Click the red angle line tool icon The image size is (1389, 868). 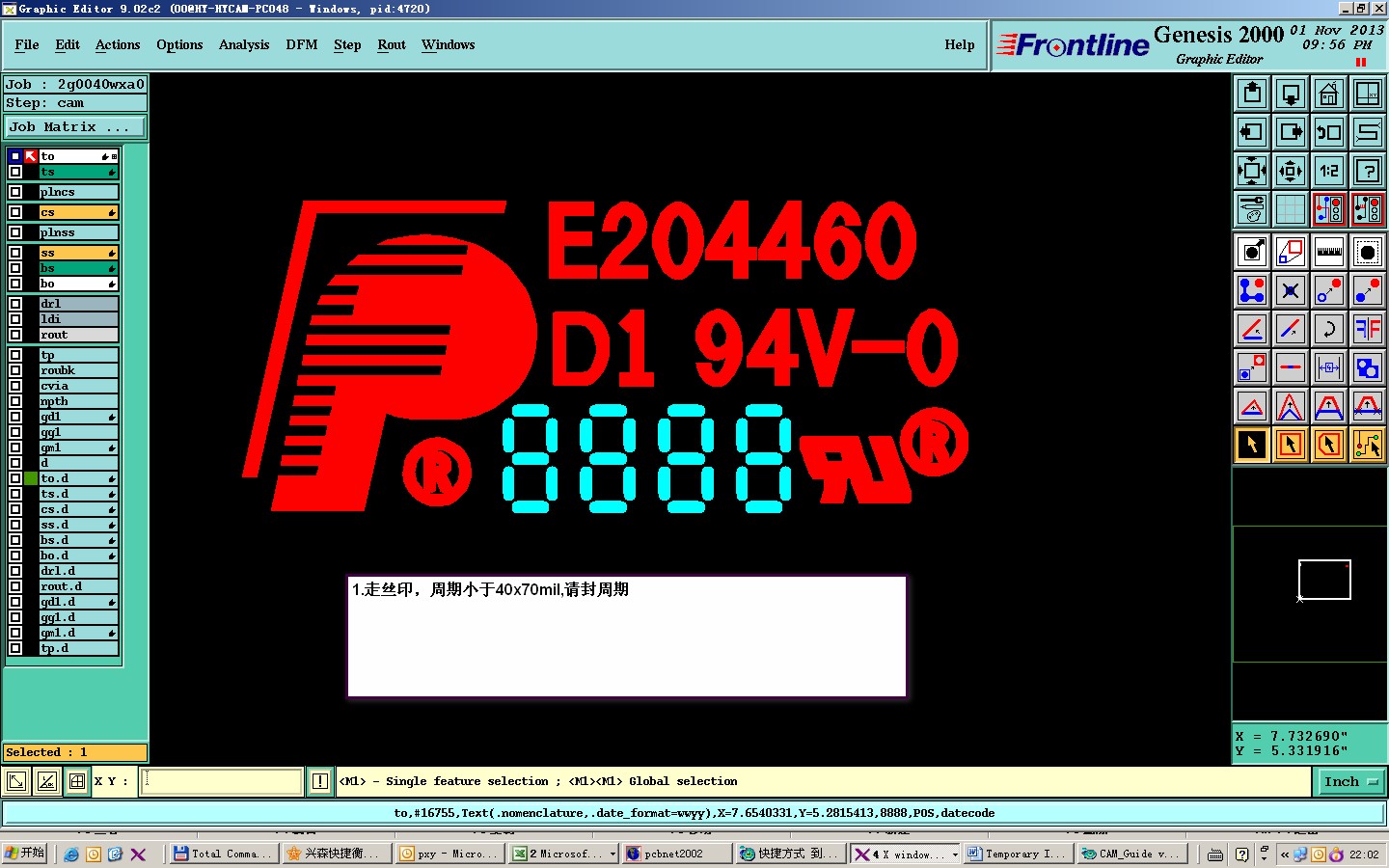[x=1252, y=329]
